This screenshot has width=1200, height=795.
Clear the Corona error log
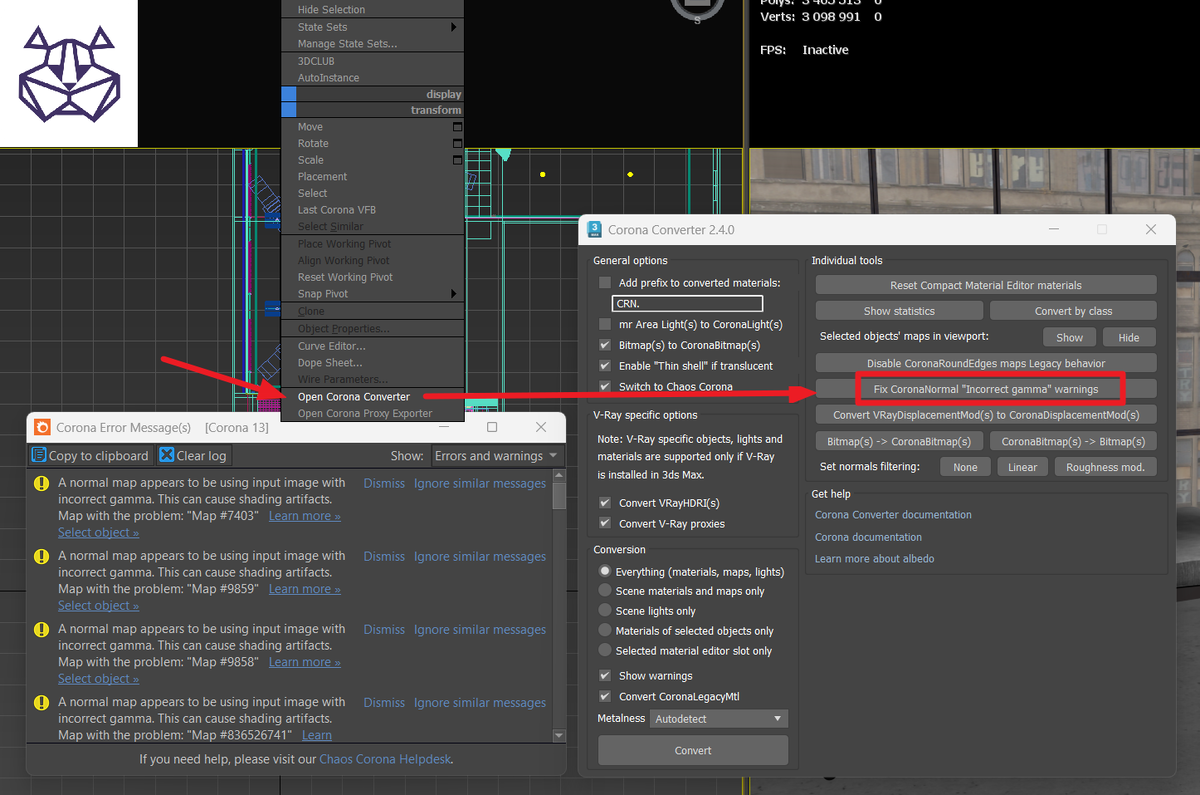pos(194,455)
